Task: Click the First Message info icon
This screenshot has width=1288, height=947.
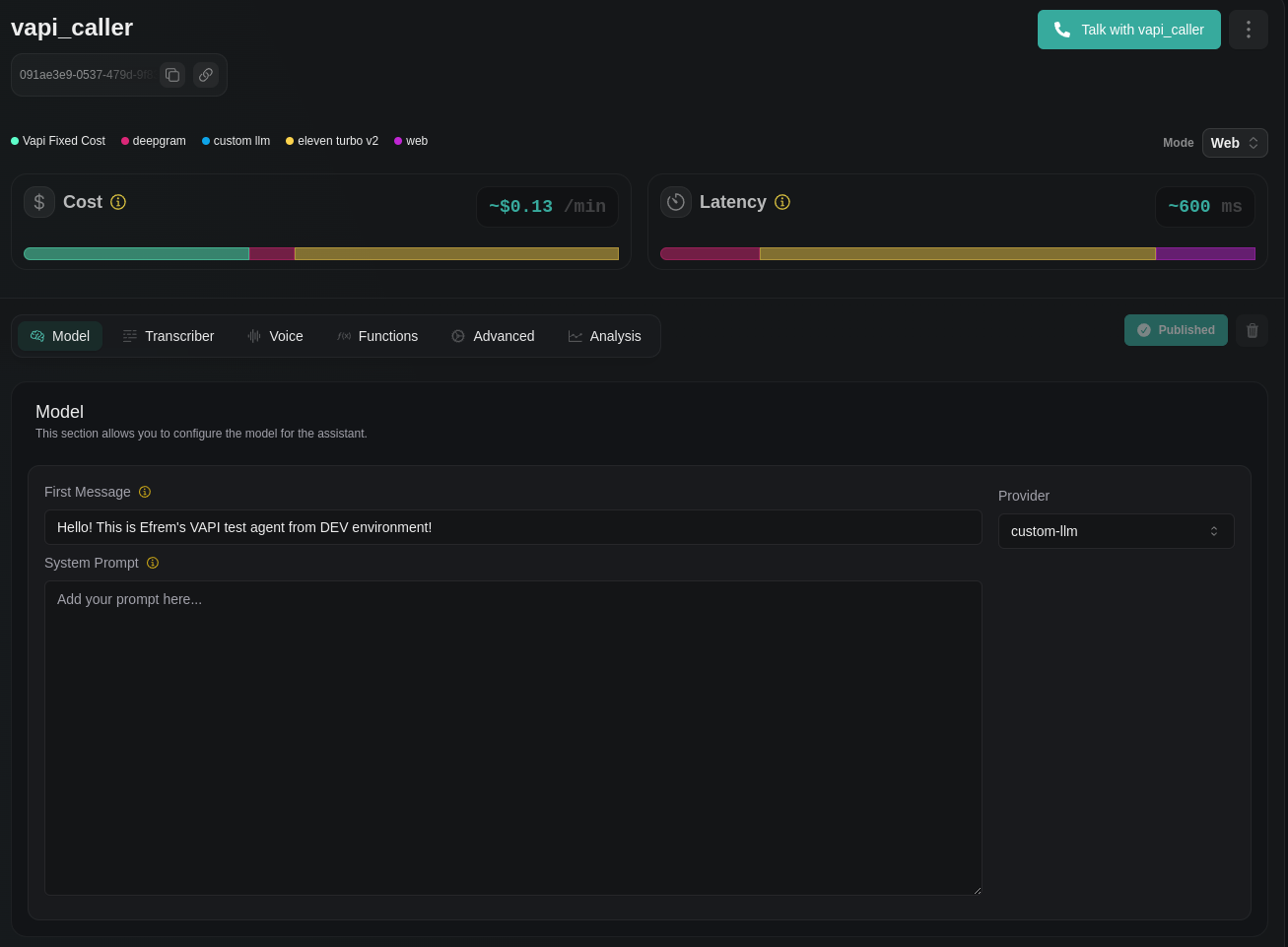Action: pos(145,492)
